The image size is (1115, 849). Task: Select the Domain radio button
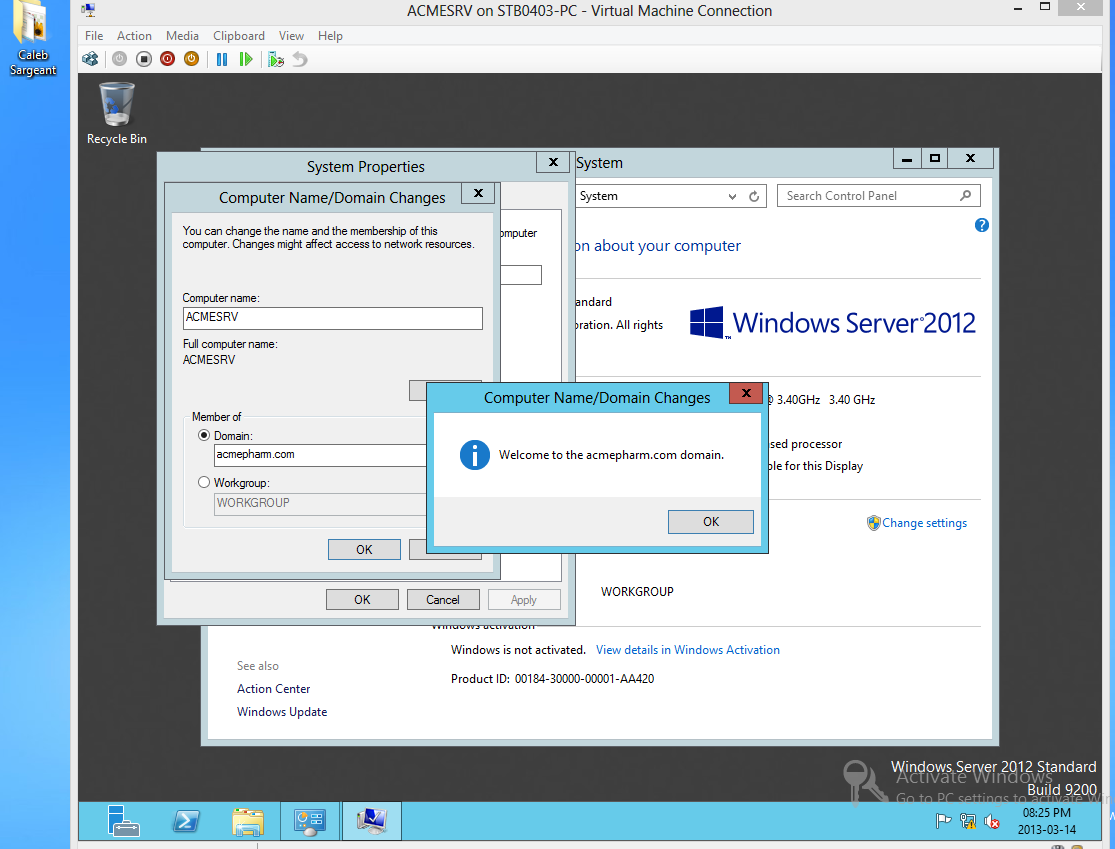coord(204,435)
